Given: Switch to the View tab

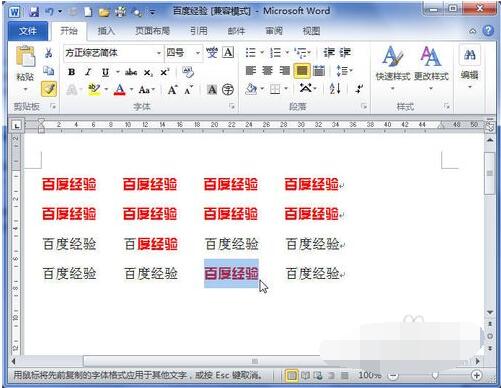Looking at the screenshot, I should 311,31.
